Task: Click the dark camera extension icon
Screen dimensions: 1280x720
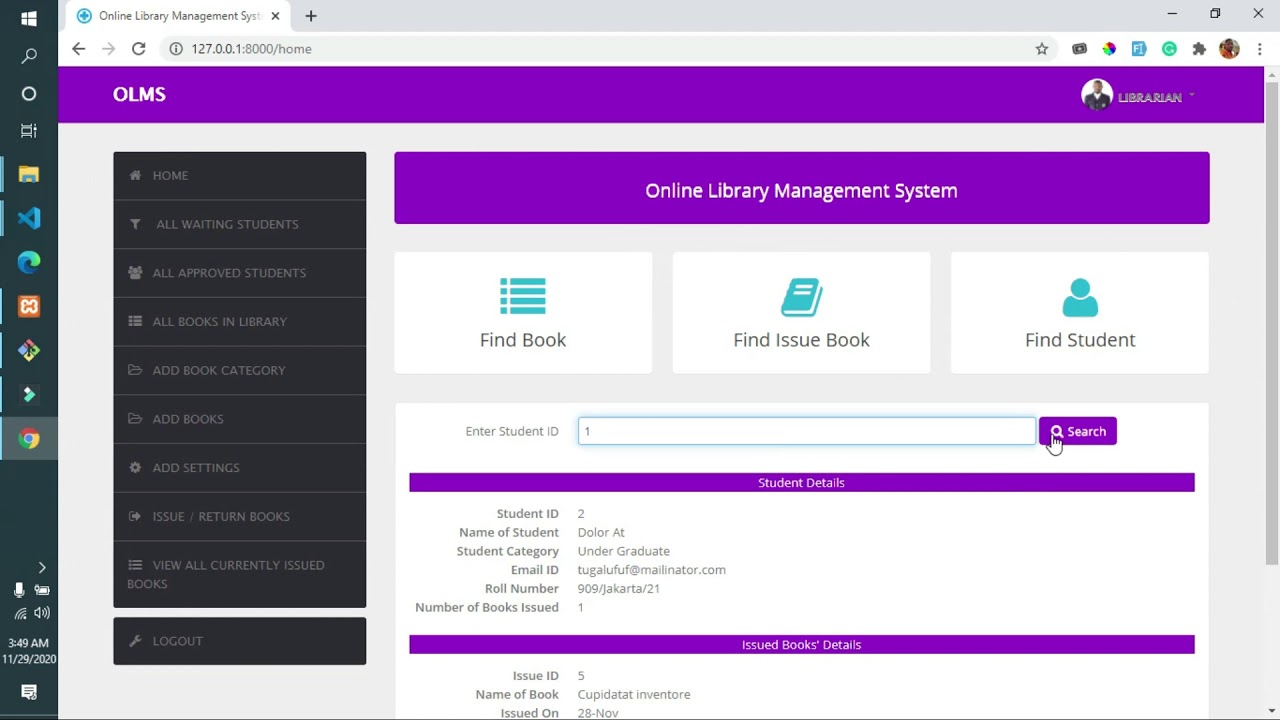Action: [x=1079, y=48]
